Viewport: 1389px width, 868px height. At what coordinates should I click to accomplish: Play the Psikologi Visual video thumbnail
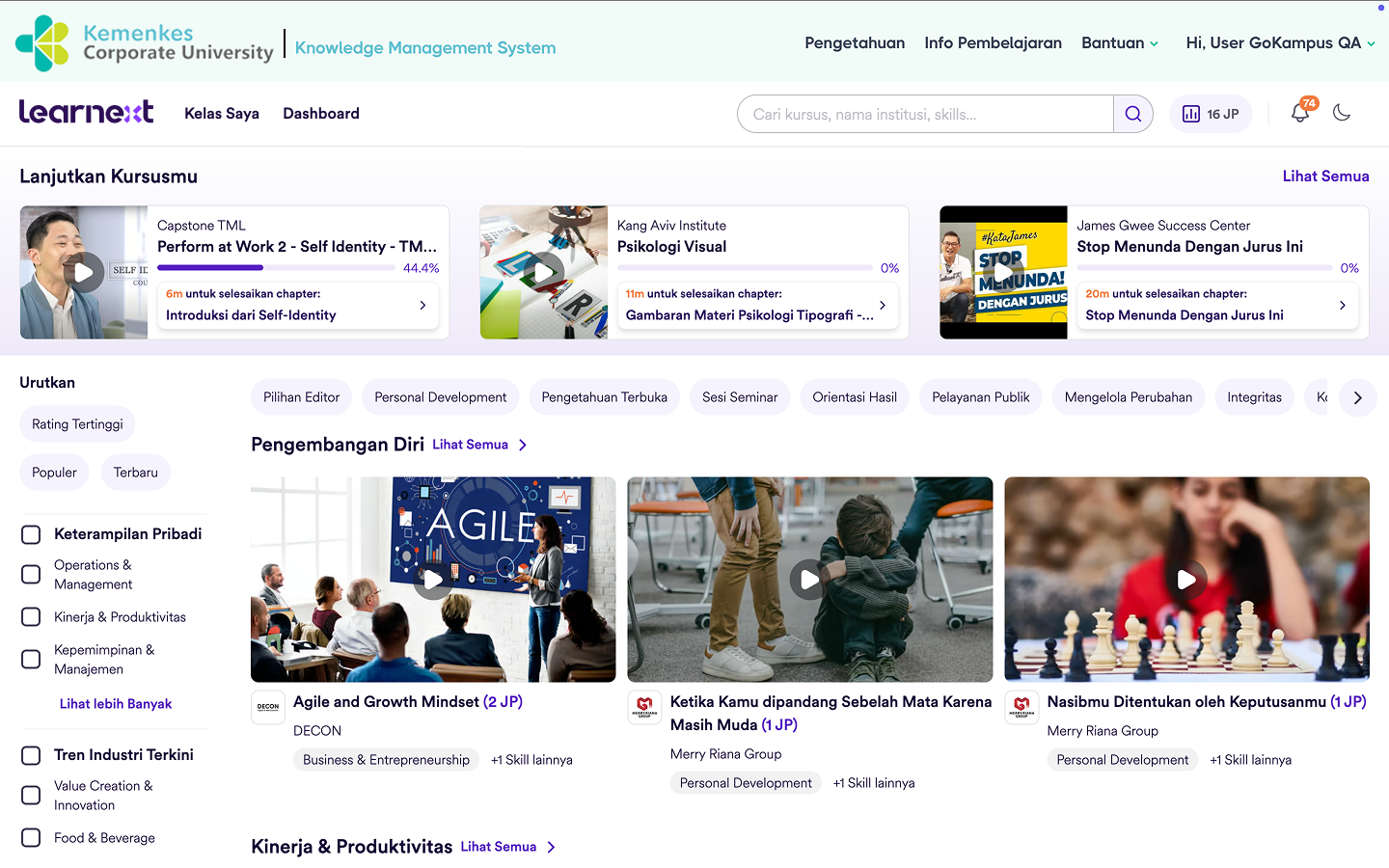pyautogui.click(x=544, y=272)
